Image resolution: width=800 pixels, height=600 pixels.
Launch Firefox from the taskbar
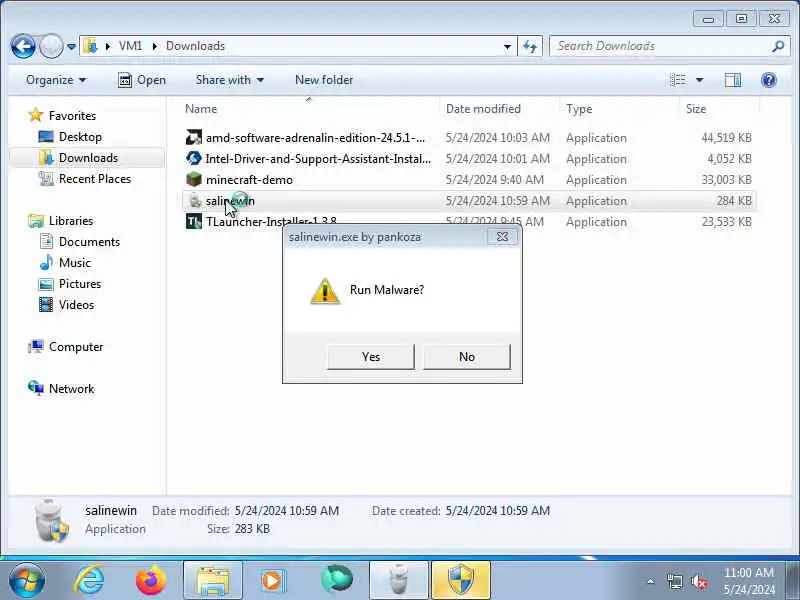point(151,580)
